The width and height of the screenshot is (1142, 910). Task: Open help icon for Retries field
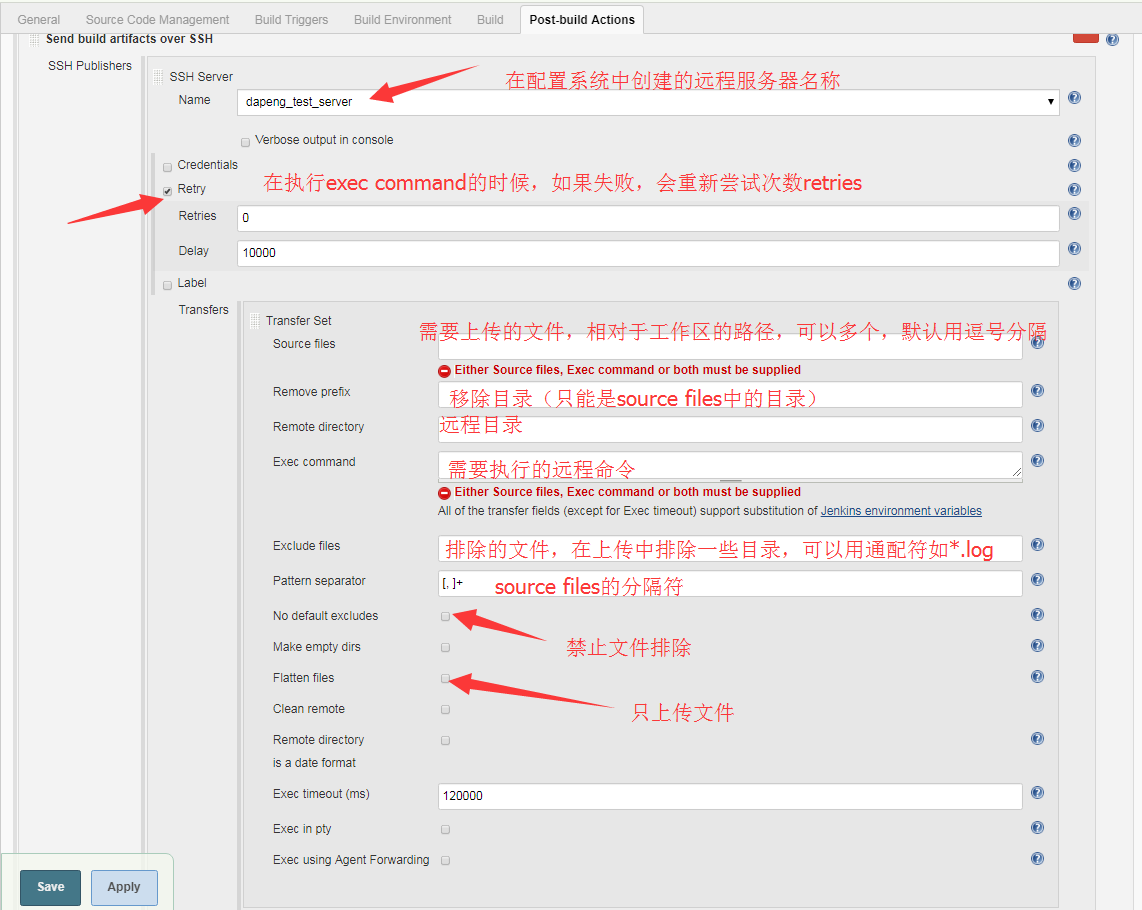[x=1074, y=213]
